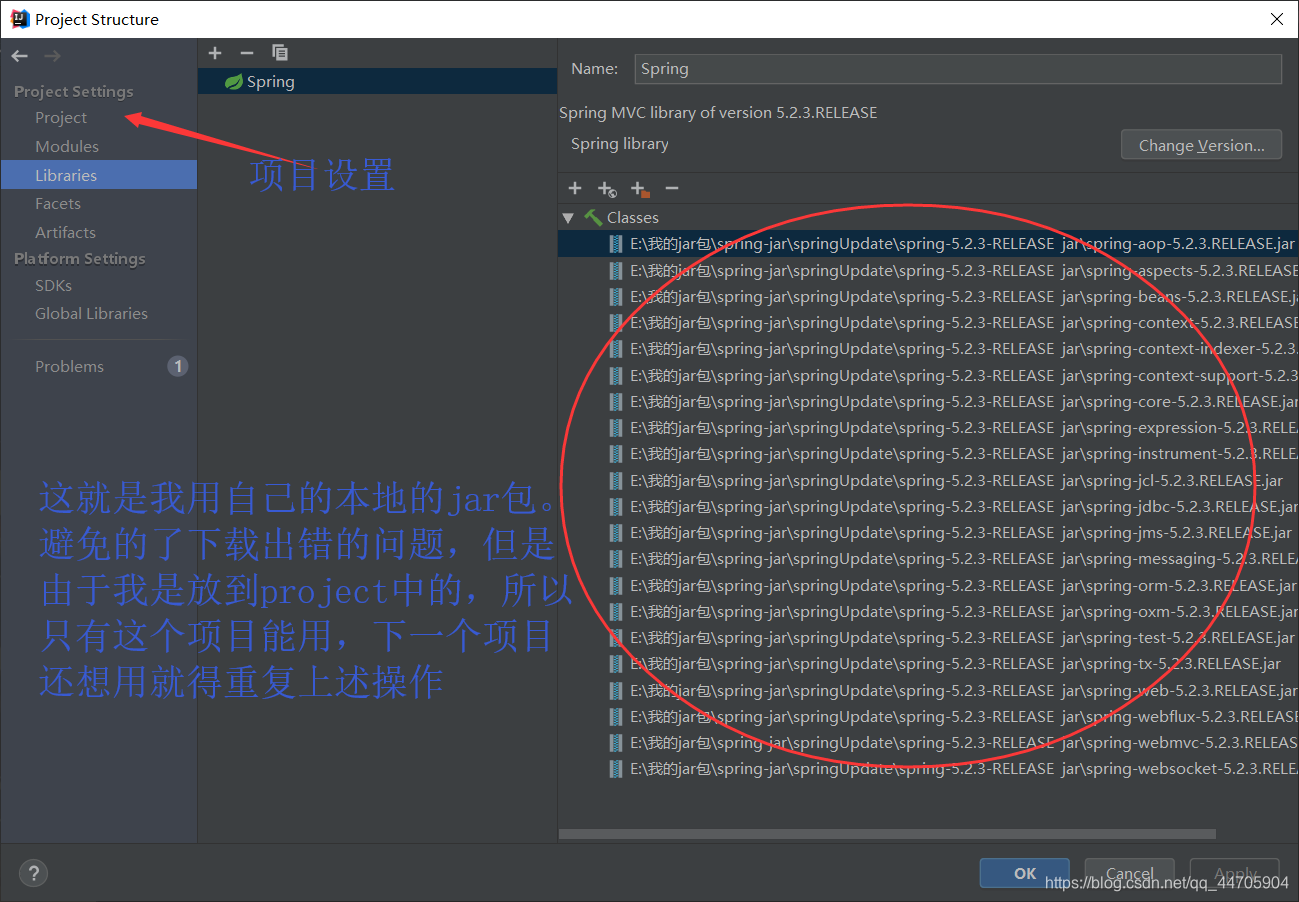Select spring-beans-5.2.3.RELEASE jar entry
The width and height of the screenshot is (1299, 902).
coord(928,296)
